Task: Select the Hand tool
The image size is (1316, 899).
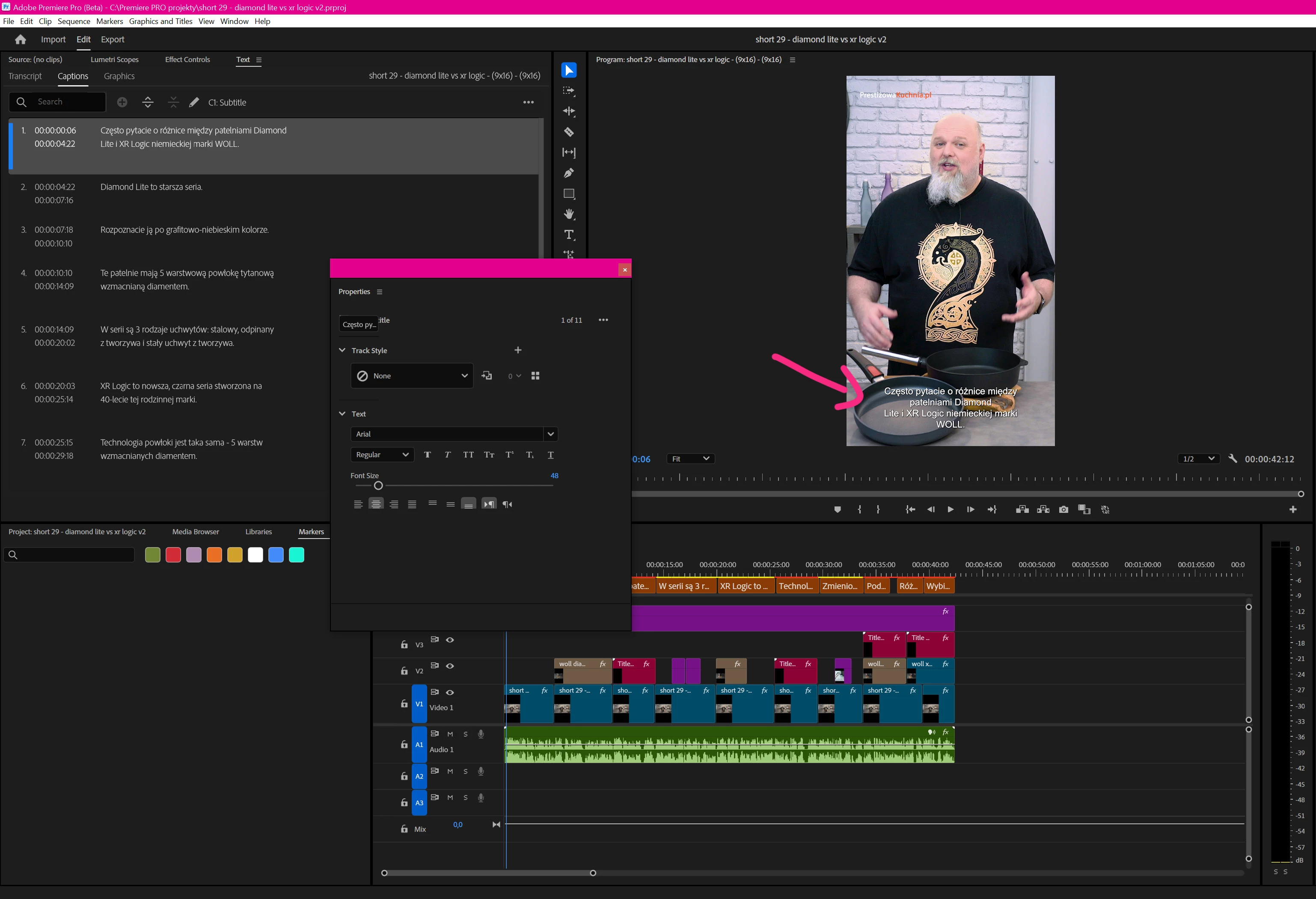Action: click(568, 214)
